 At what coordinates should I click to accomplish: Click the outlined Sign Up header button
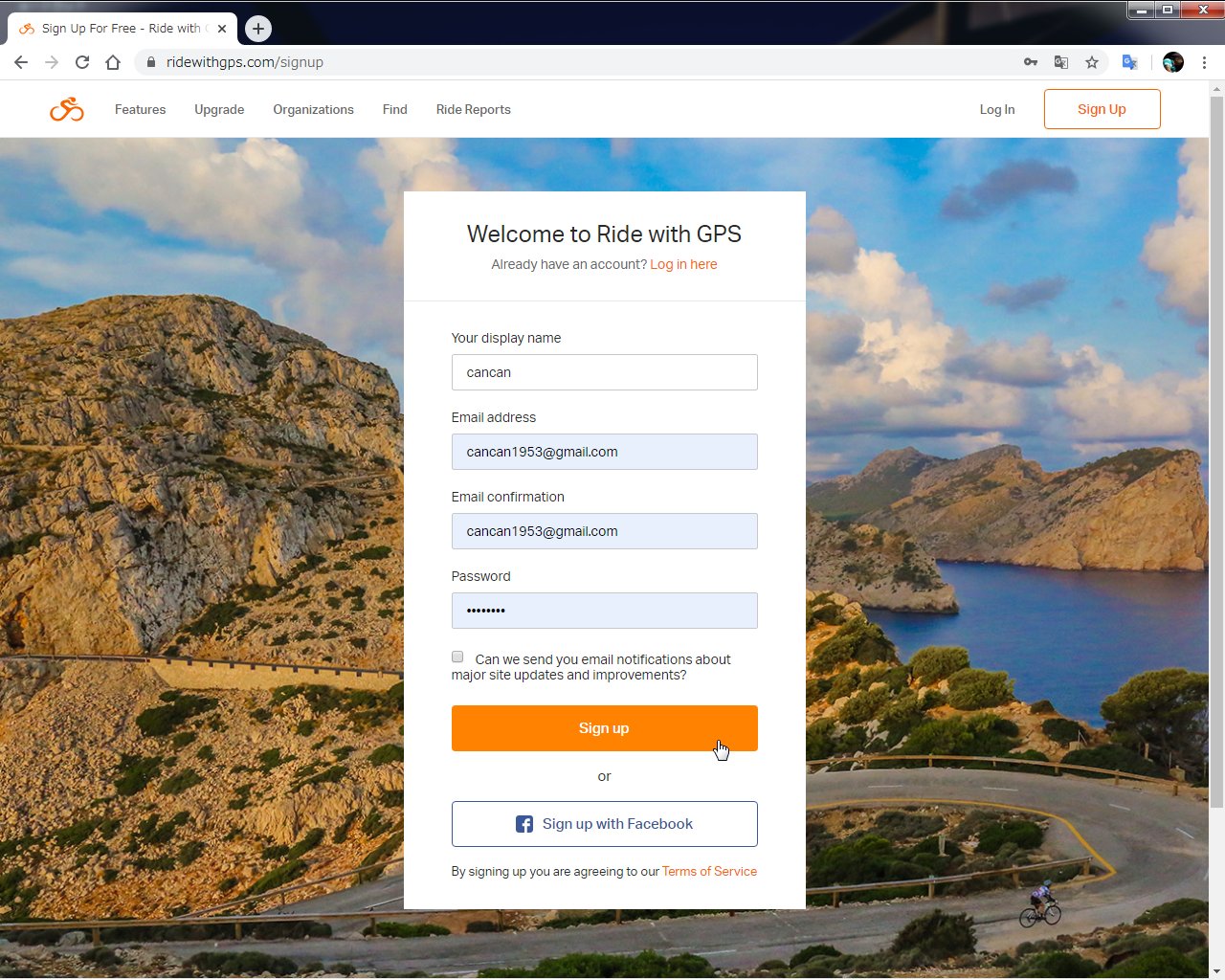click(x=1102, y=109)
